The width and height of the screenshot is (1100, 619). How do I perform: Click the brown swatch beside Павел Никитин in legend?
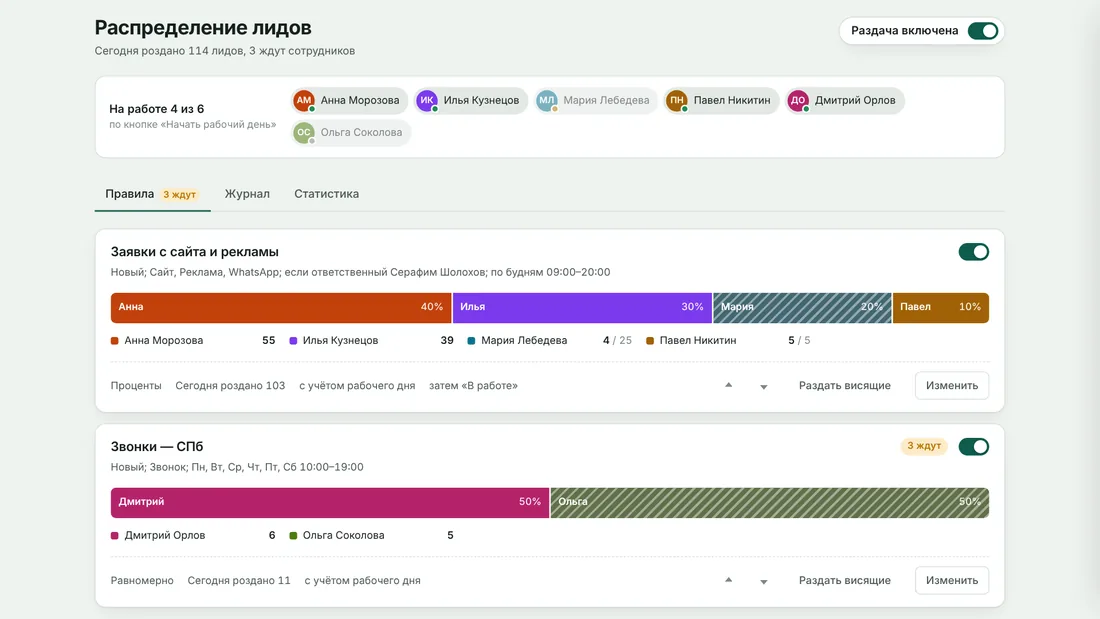650,341
